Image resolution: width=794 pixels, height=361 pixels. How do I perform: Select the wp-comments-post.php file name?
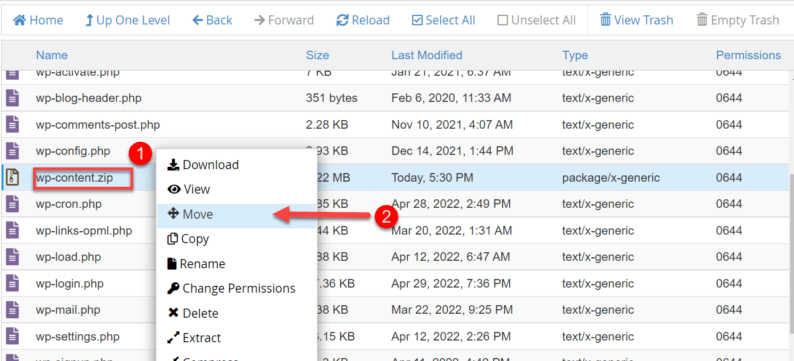[98, 124]
